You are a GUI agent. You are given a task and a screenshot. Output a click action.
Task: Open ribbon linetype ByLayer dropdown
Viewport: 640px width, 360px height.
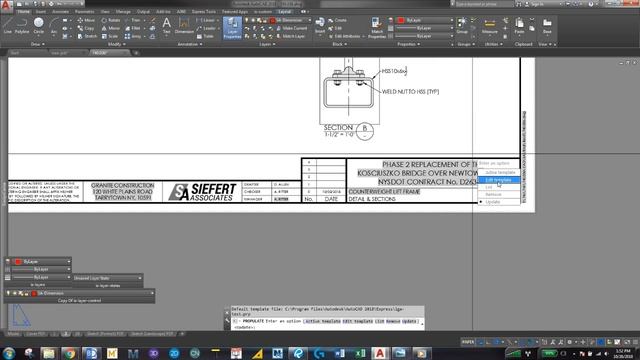(x=451, y=36)
